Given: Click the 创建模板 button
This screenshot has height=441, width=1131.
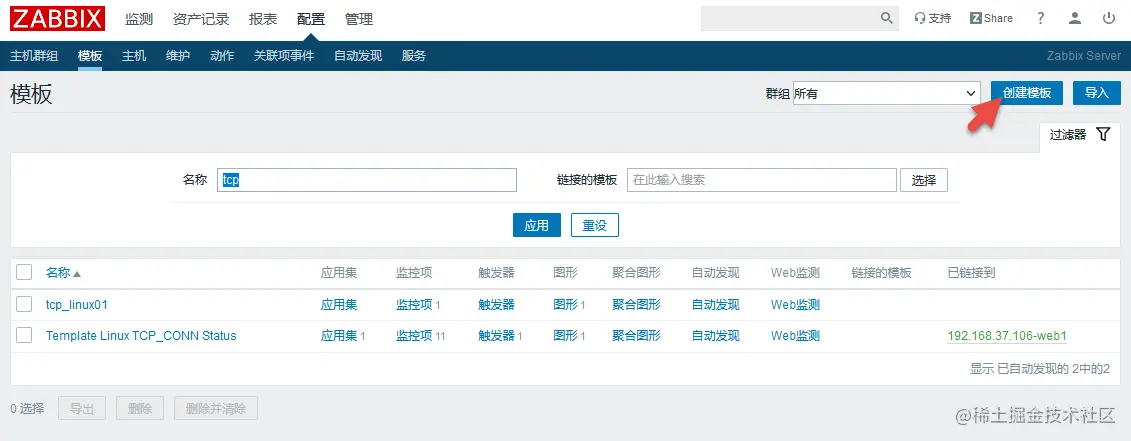Looking at the screenshot, I should (1027, 93).
